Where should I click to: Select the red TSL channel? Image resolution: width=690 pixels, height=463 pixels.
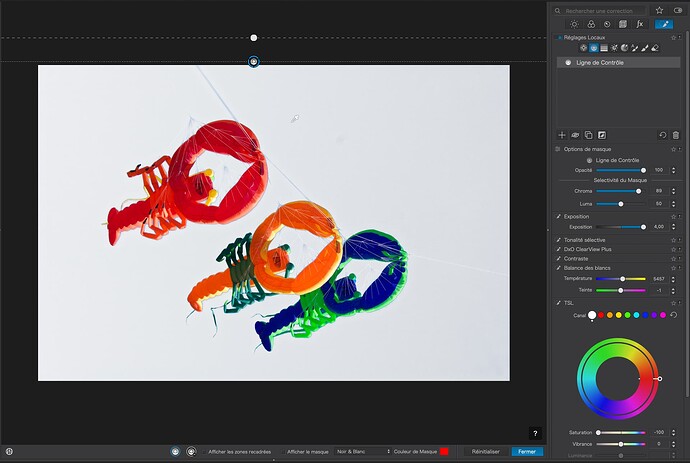point(601,315)
